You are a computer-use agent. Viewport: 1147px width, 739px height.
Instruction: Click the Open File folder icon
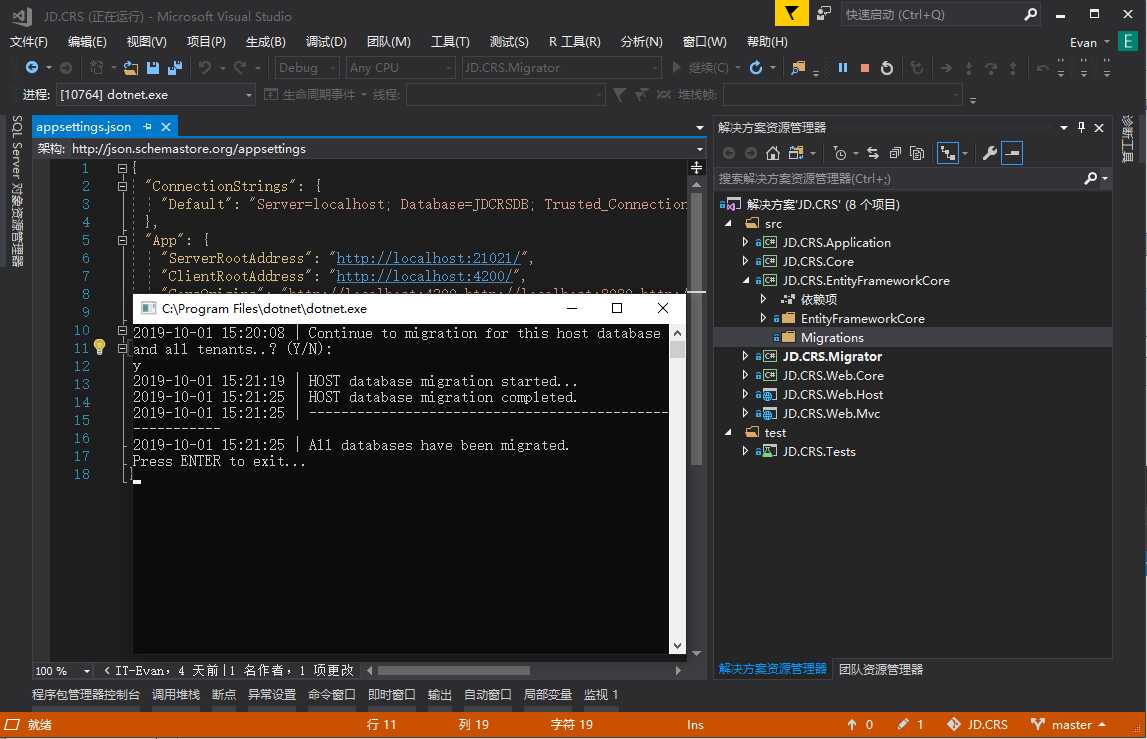131,68
